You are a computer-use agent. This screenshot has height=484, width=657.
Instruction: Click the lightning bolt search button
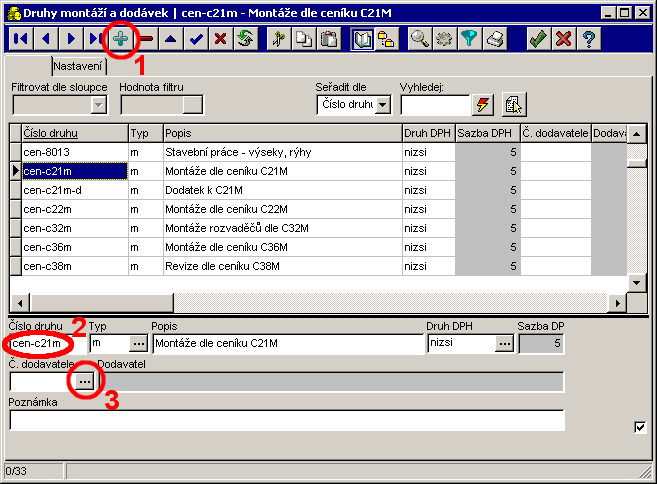484,105
